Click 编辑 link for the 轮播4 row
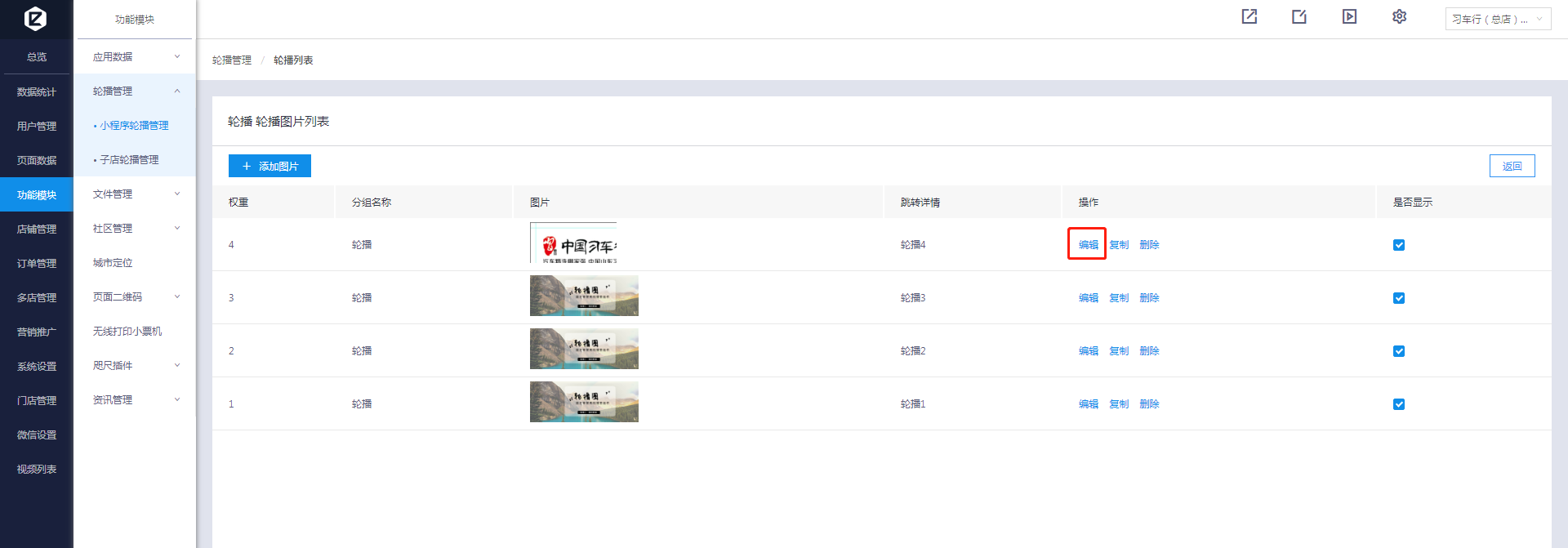The image size is (1568, 548). (1088, 245)
